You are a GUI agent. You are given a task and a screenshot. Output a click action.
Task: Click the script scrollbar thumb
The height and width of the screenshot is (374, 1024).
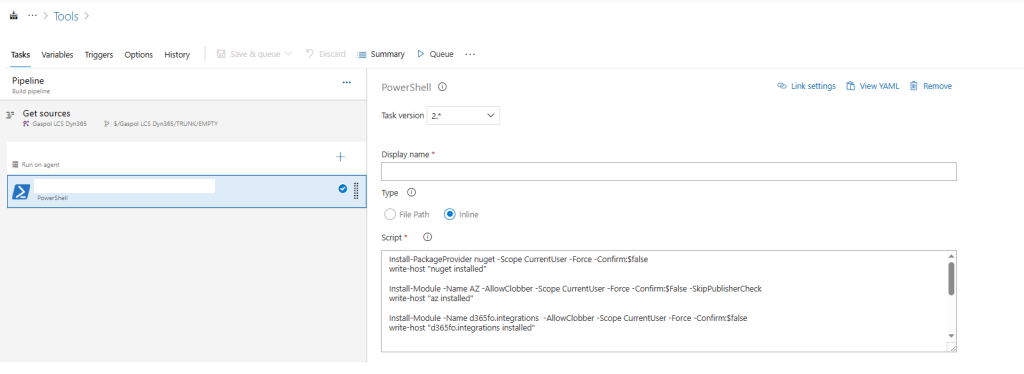[952, 279]
